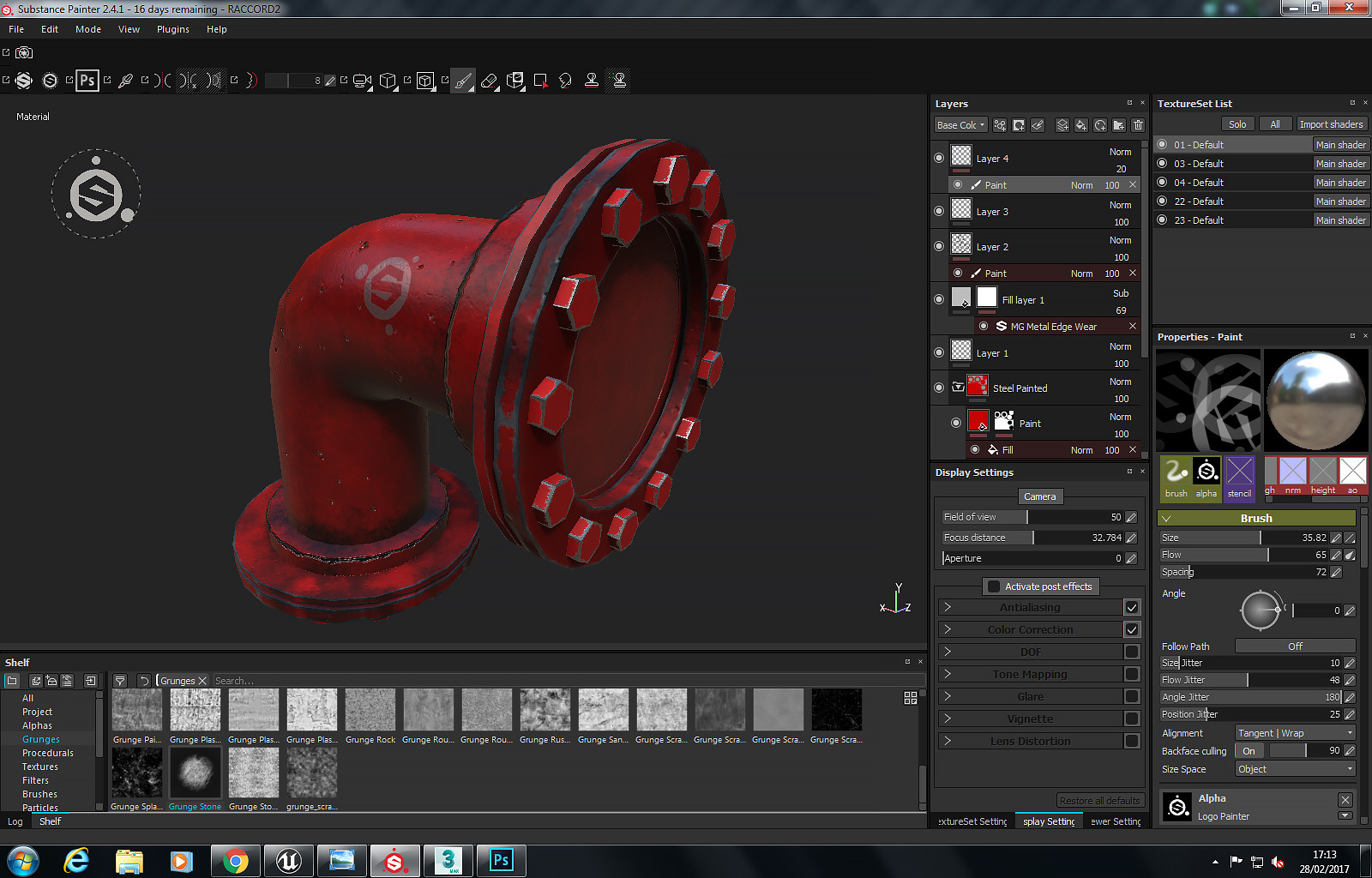The height and width of the screenshot is (878, 1372).
Task: Select the smudge tool in the toolbar
Action: [x=565, y=81]
